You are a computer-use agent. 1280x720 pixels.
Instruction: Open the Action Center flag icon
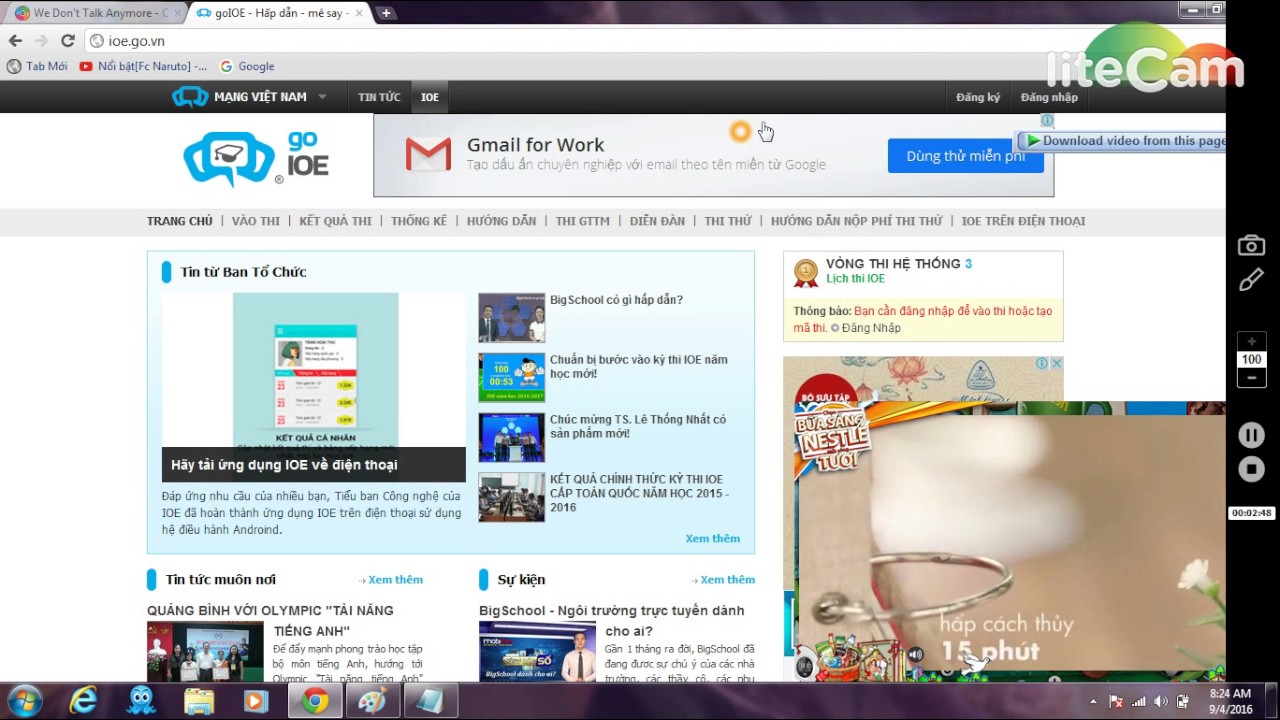click(x=1117, y=701)
